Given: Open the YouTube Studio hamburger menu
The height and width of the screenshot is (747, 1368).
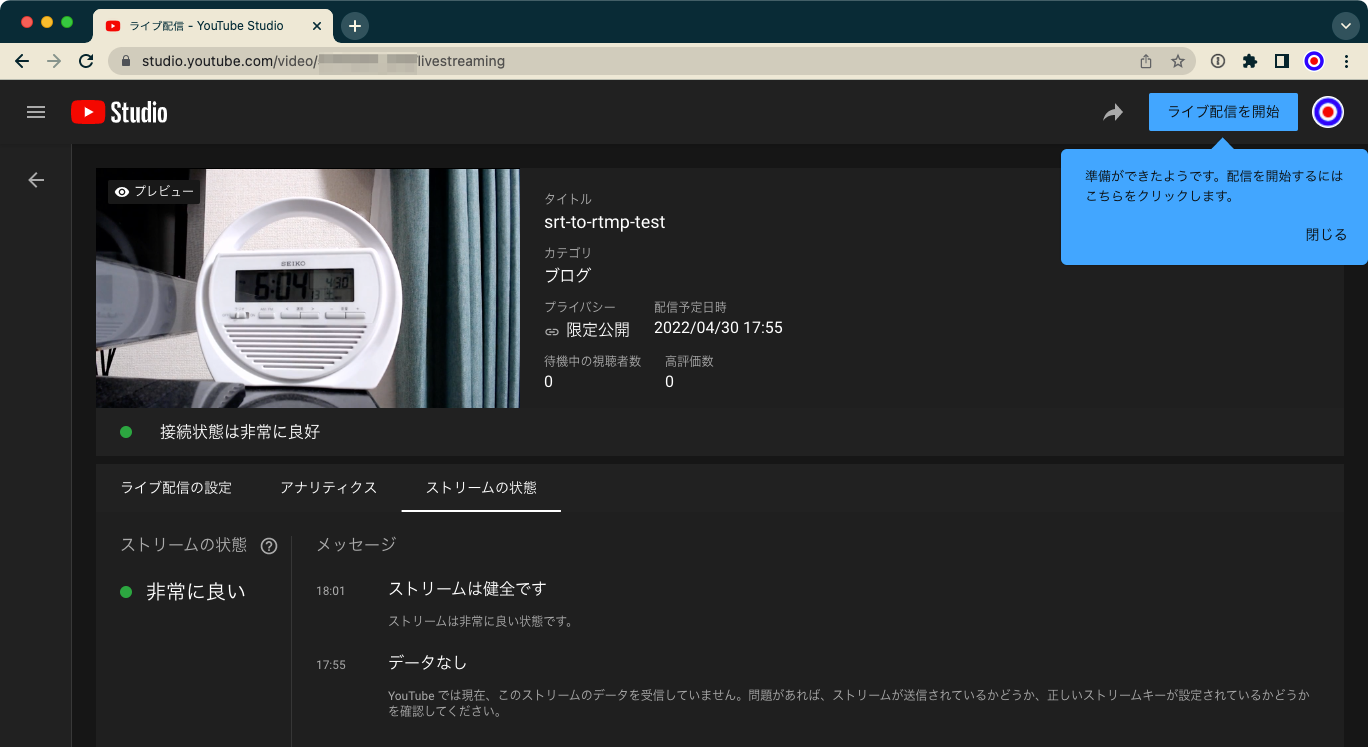Looking at the screenshot, I should coord(36,111).
